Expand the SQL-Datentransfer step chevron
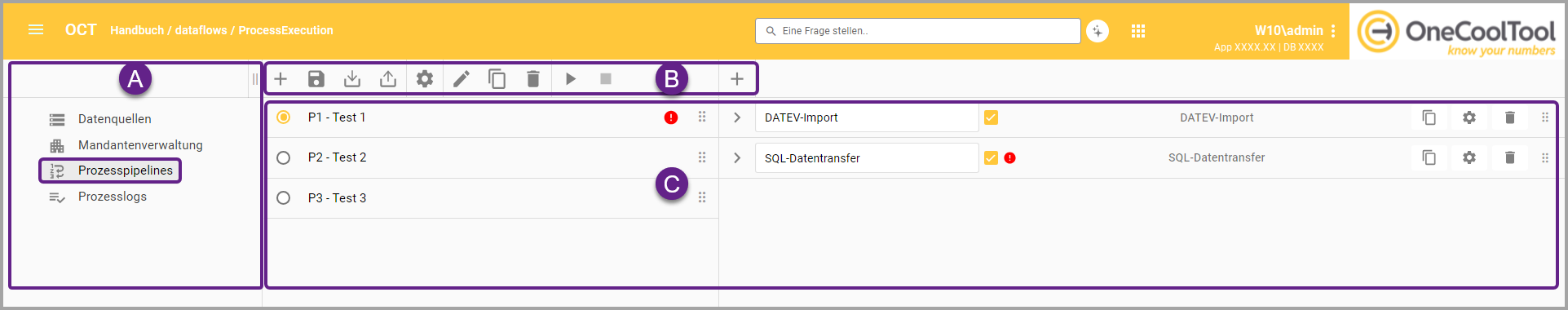1568x310 pixels. (x=737, y=157)
